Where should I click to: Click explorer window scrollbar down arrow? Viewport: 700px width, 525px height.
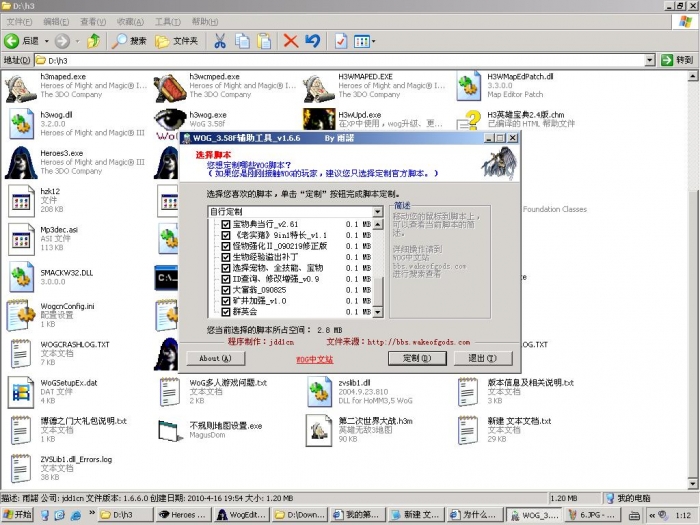(693, 483)
